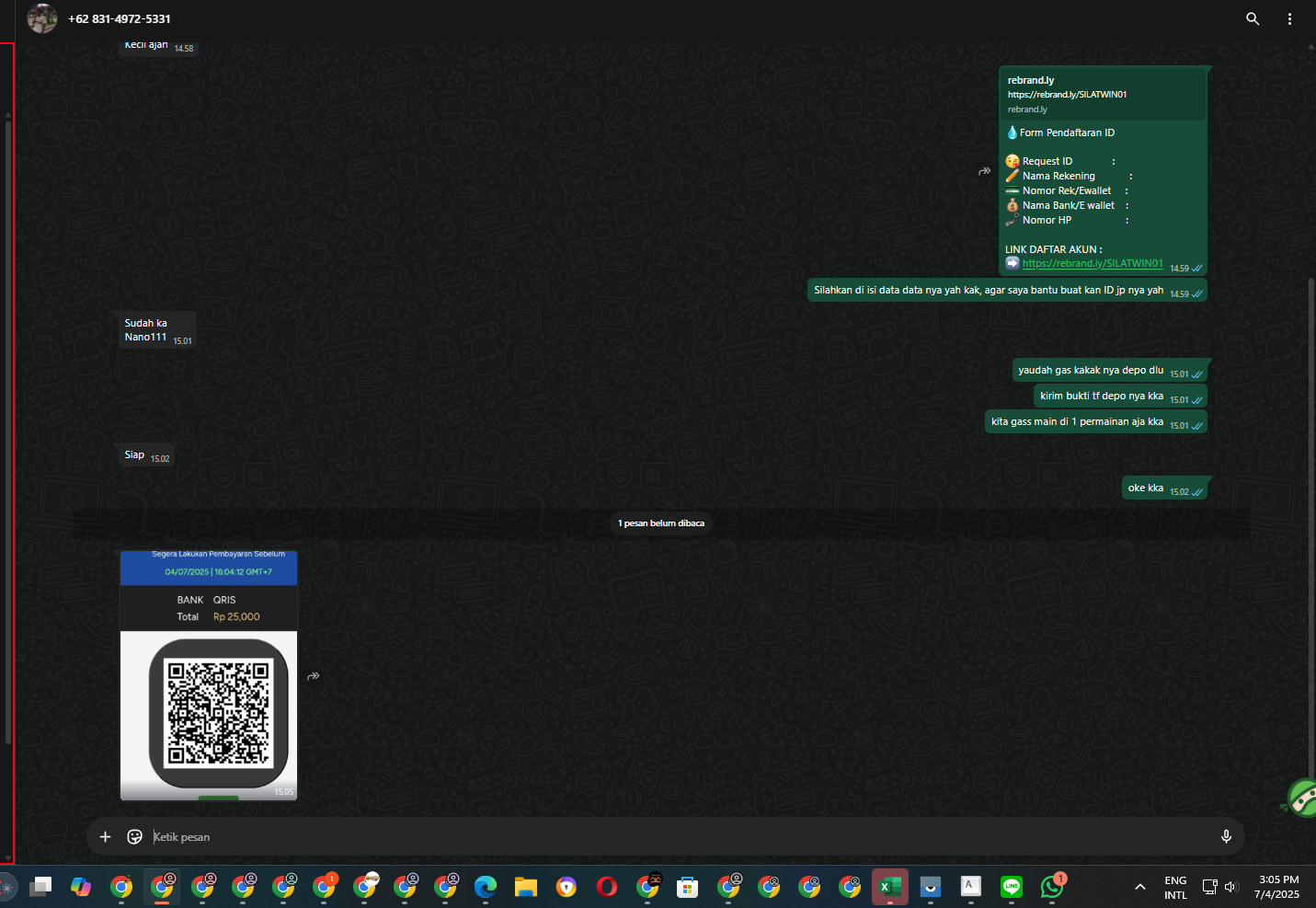Open Microsoft Store from the taskbar

[688, 887]
